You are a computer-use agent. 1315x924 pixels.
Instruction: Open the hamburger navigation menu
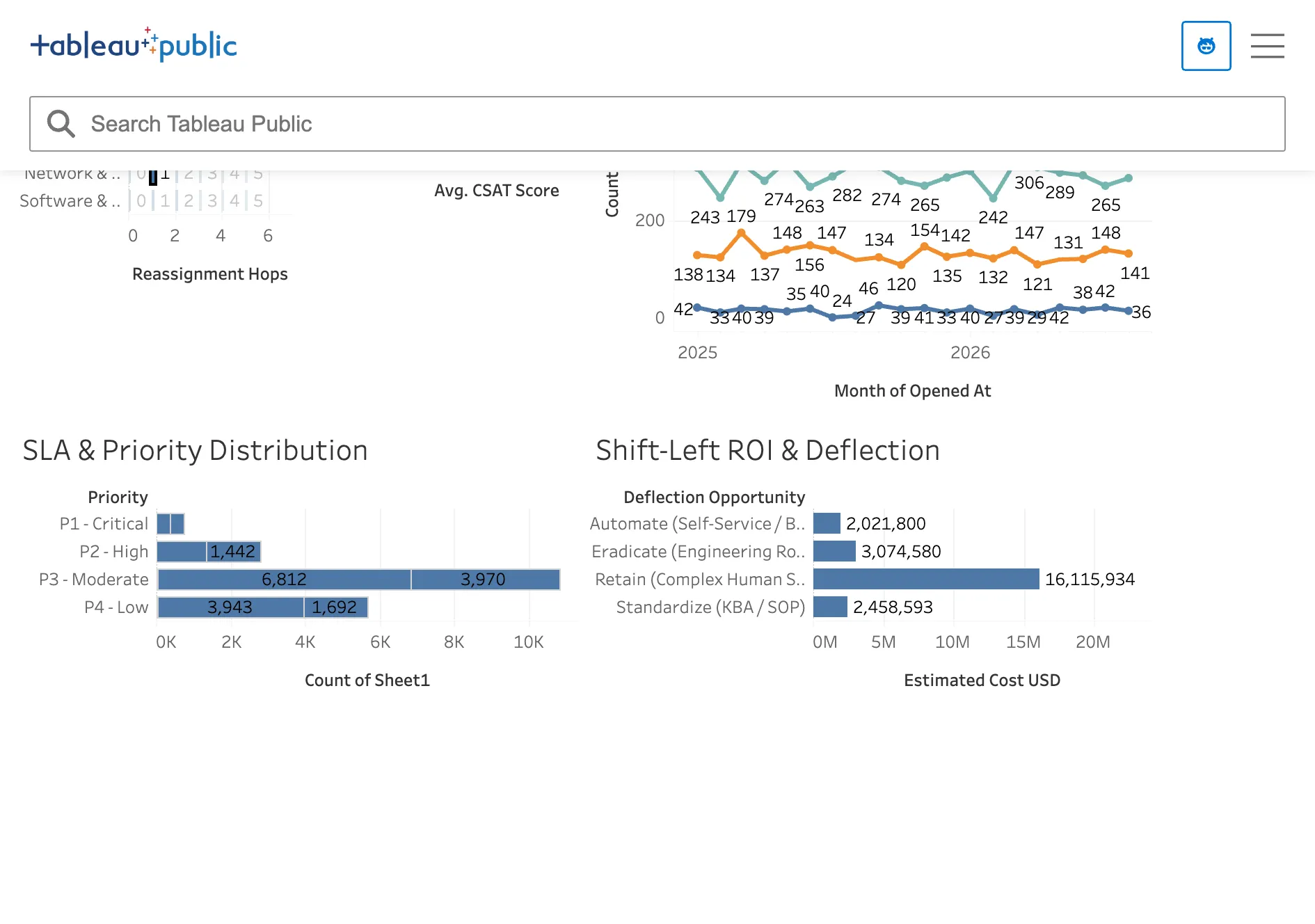point(1267,46)
